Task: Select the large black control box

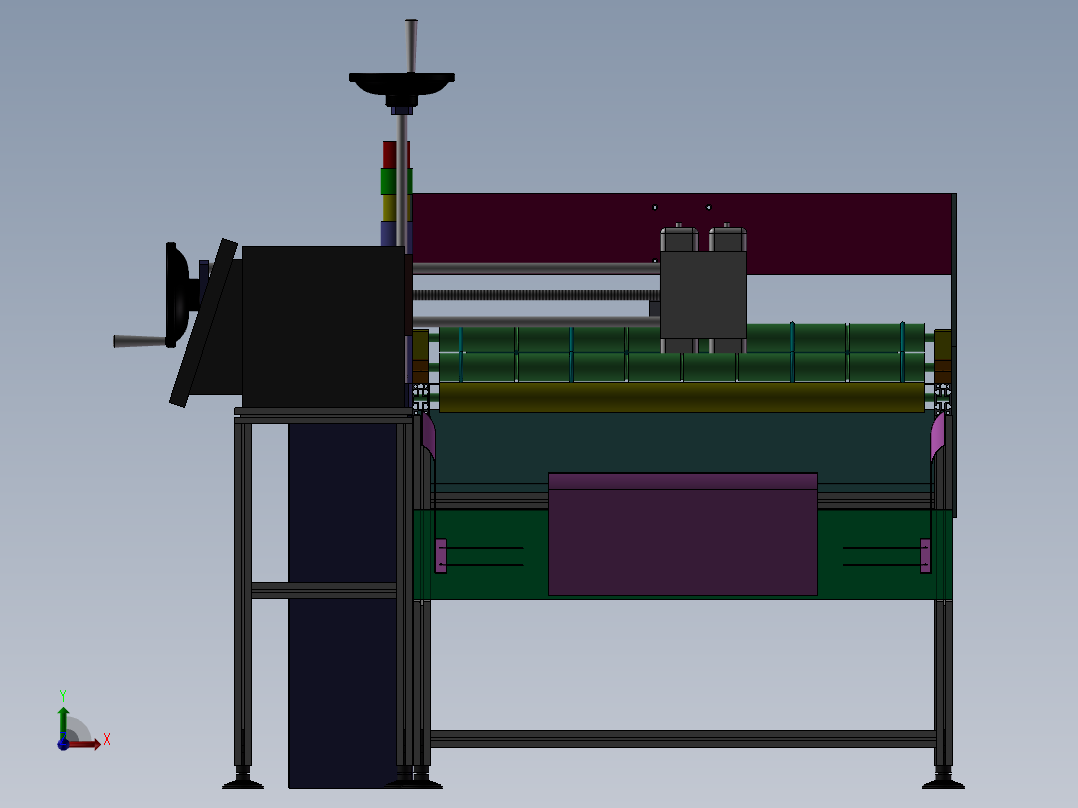Action: point(323,327)
